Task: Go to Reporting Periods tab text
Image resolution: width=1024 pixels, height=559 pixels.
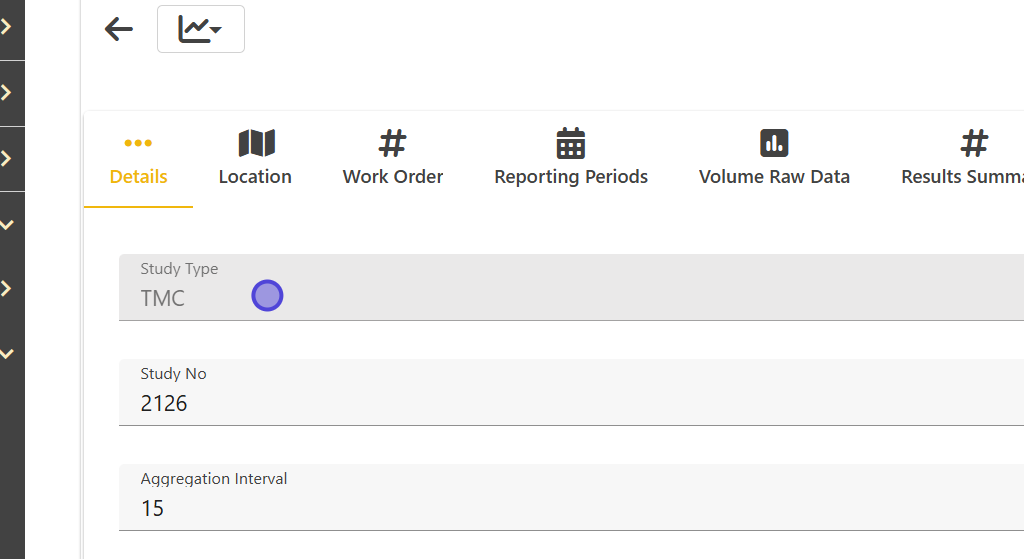Action: [571, 177]
